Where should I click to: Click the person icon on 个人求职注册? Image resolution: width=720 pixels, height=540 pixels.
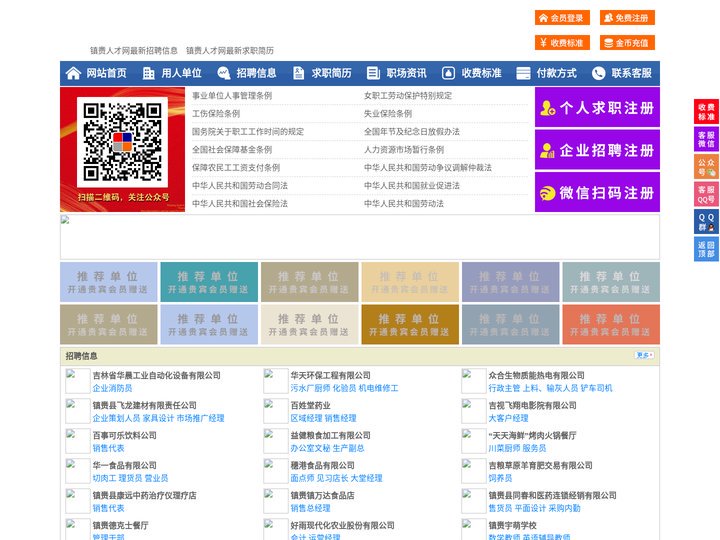[x=547, y=108]
